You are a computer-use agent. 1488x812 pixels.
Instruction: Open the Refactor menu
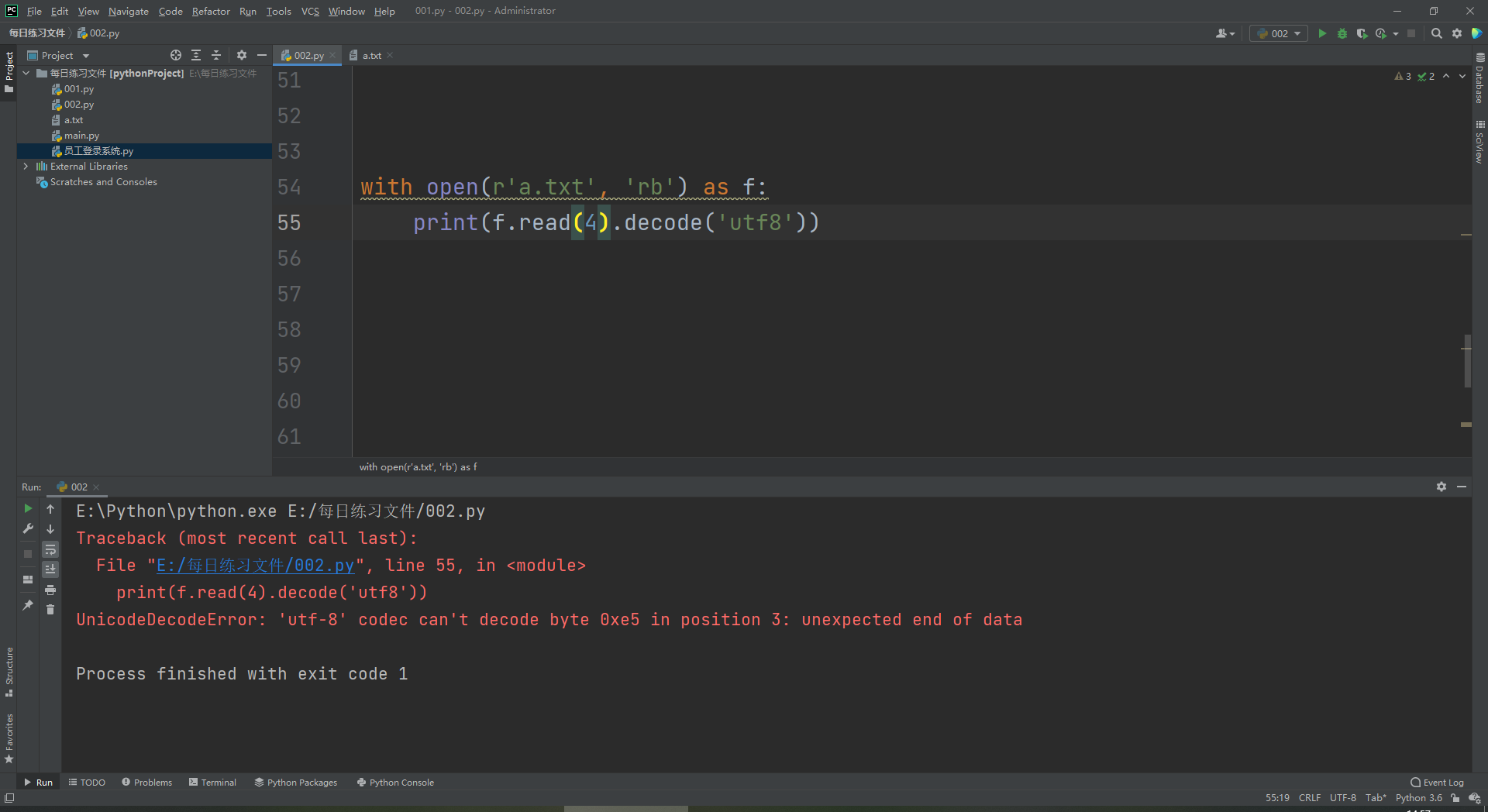point(211,11)
